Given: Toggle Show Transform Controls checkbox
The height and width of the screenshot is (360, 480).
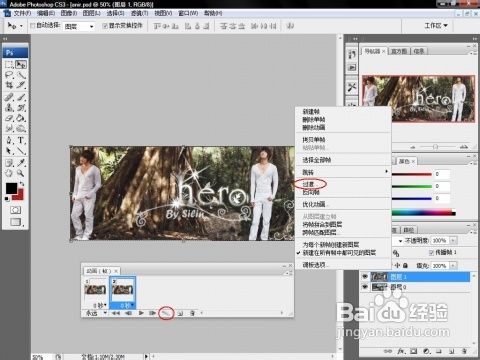Looking at the screenshot, I should click(x=105, y=25).
